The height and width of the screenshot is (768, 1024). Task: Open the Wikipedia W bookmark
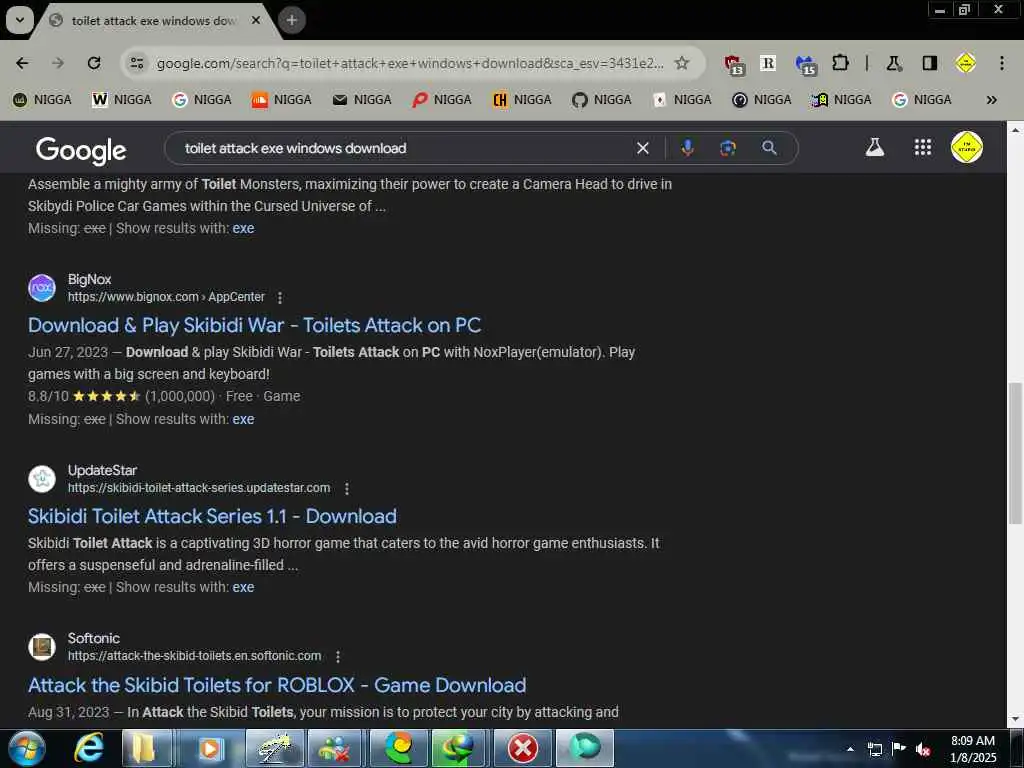pos(122,99)
